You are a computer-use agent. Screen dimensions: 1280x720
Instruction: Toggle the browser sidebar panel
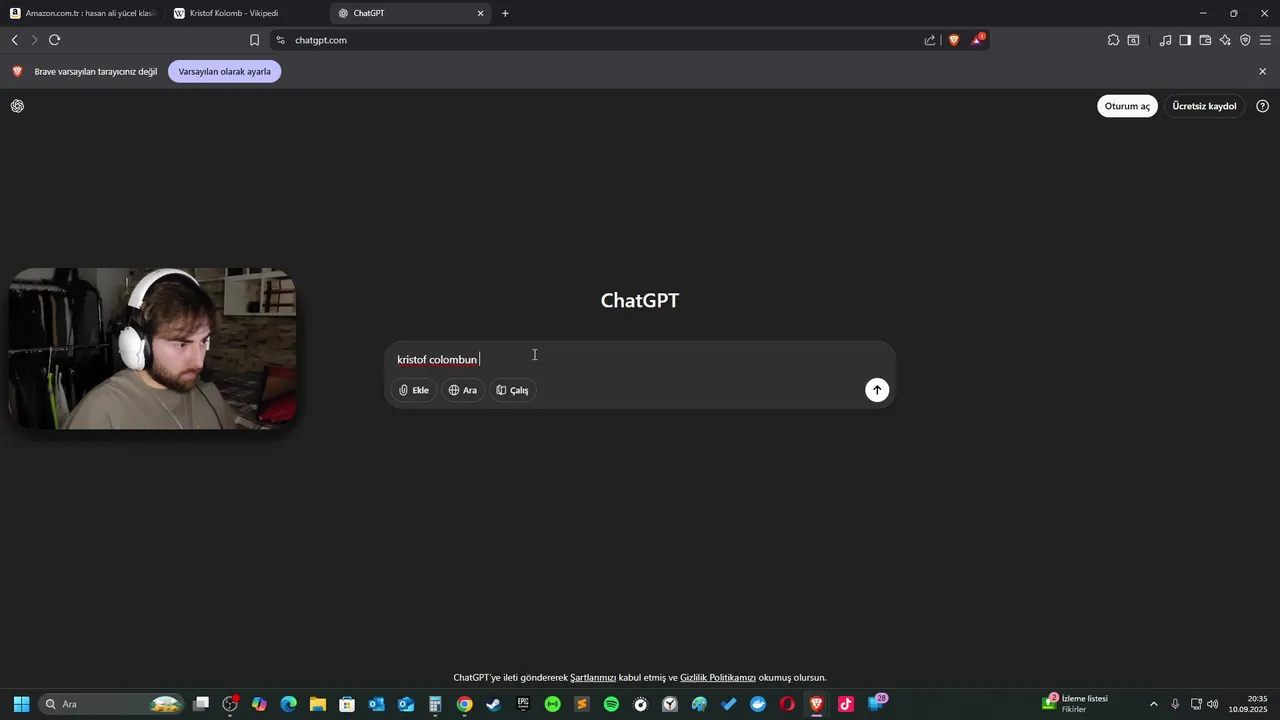[1185, 40]
